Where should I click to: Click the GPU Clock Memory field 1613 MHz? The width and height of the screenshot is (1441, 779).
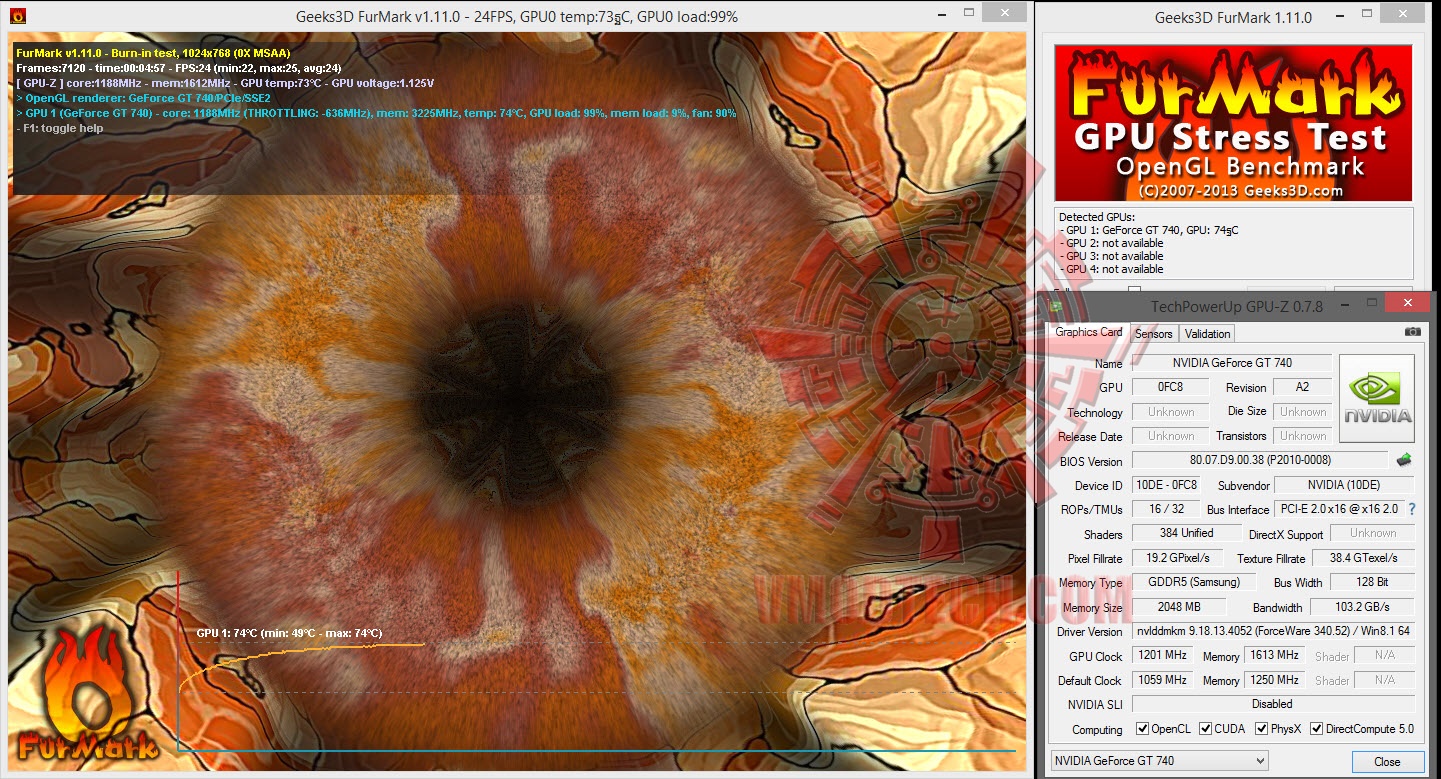click(x=1274, y=655)
